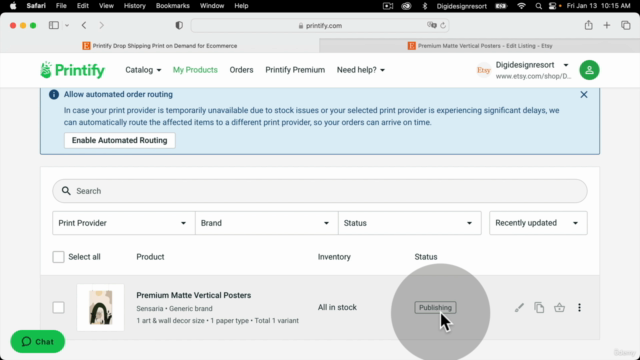Reload the printify.com page
640x360 pixels.
tap(443, 25)
